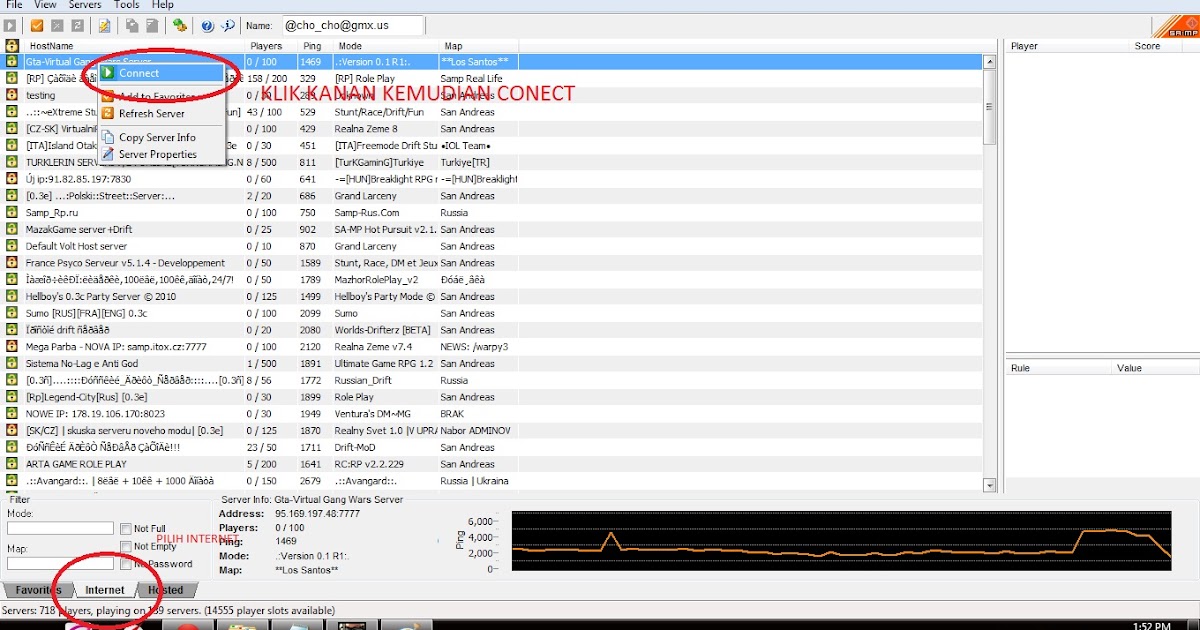Choose Refresh Server in the context menu
The height and width of the screenshot is (630, 1200).
[161, 113]
